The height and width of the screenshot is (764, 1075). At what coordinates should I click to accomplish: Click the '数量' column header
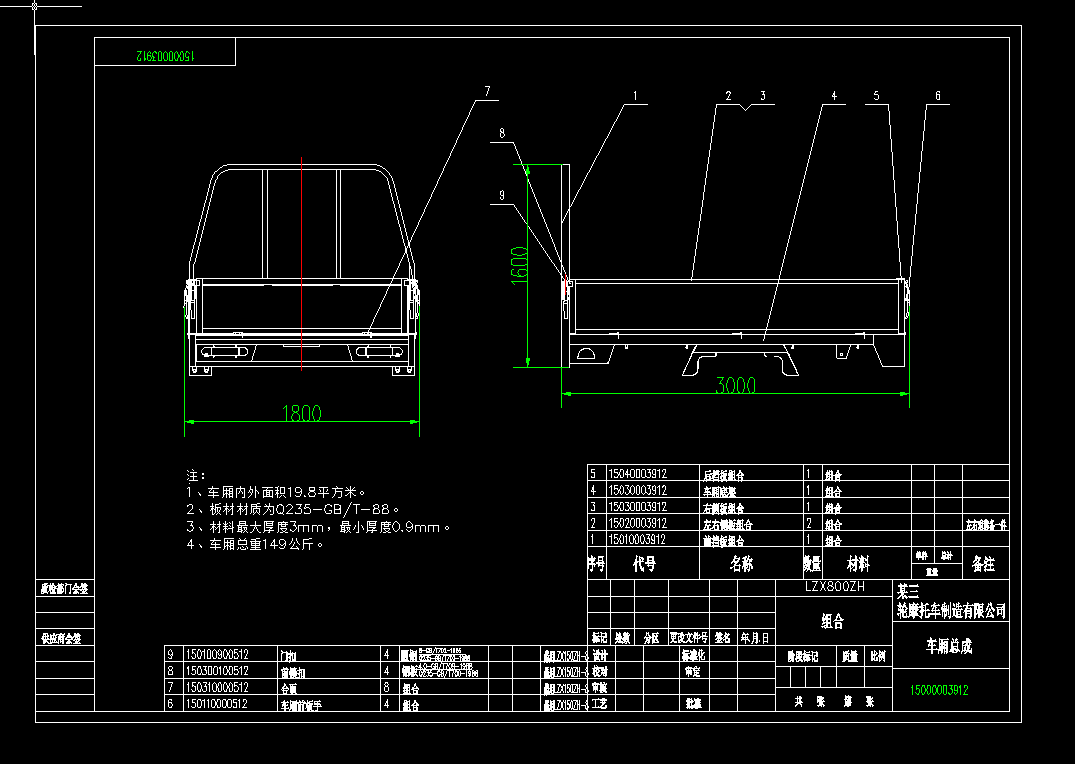coord(812,564)
